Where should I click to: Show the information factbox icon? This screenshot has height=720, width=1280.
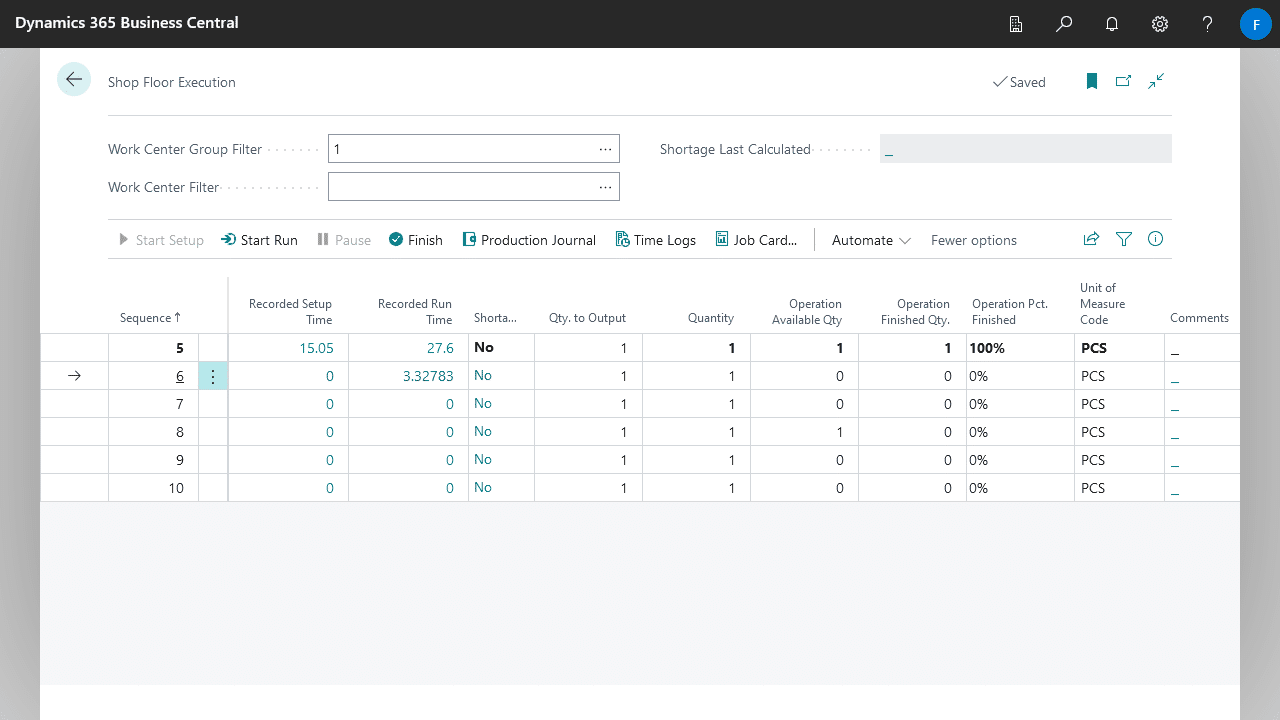click(x=1156, y=239)
